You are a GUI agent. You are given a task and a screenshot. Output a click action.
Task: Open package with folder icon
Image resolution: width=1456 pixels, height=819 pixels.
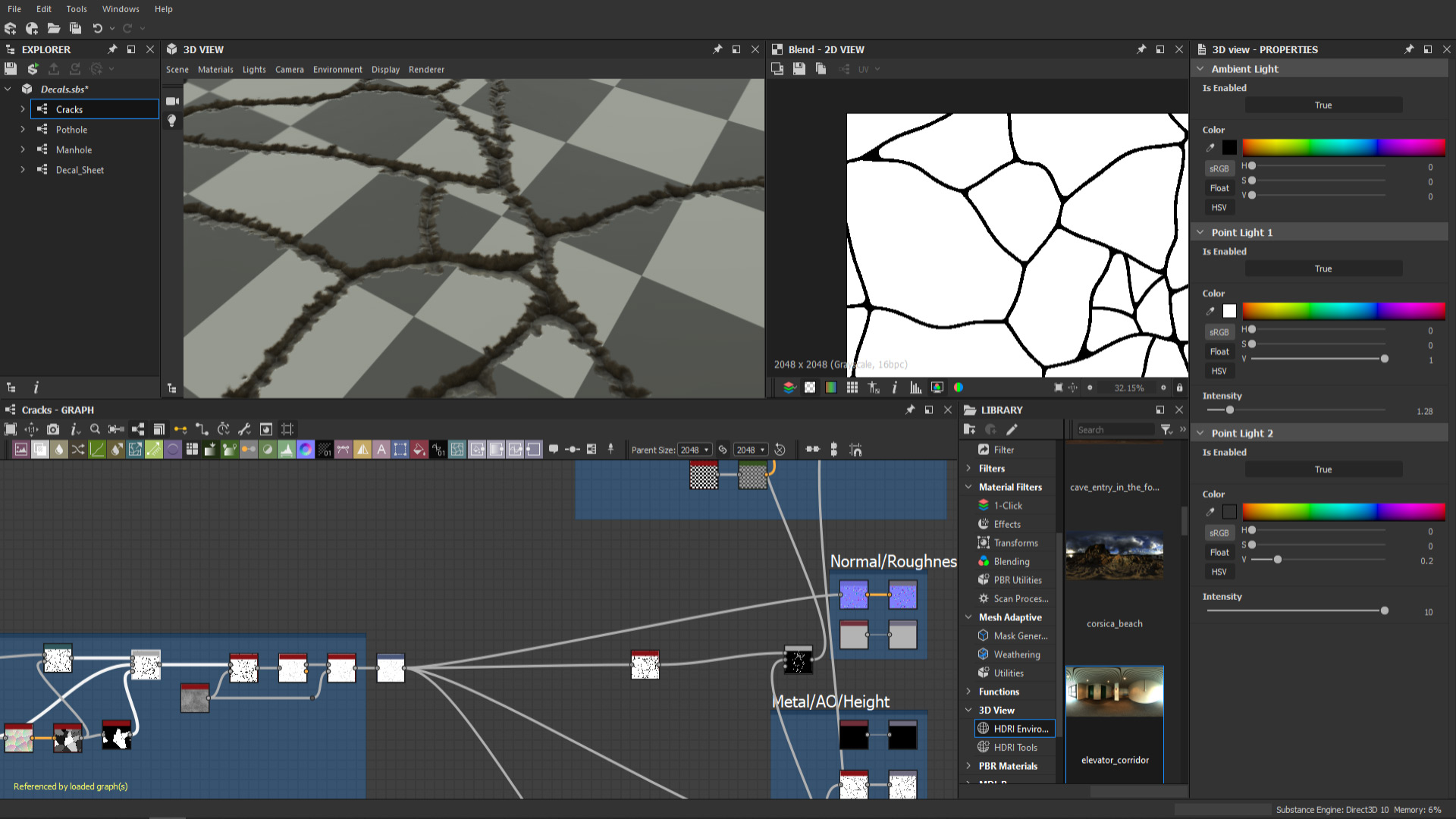(54, 28)
